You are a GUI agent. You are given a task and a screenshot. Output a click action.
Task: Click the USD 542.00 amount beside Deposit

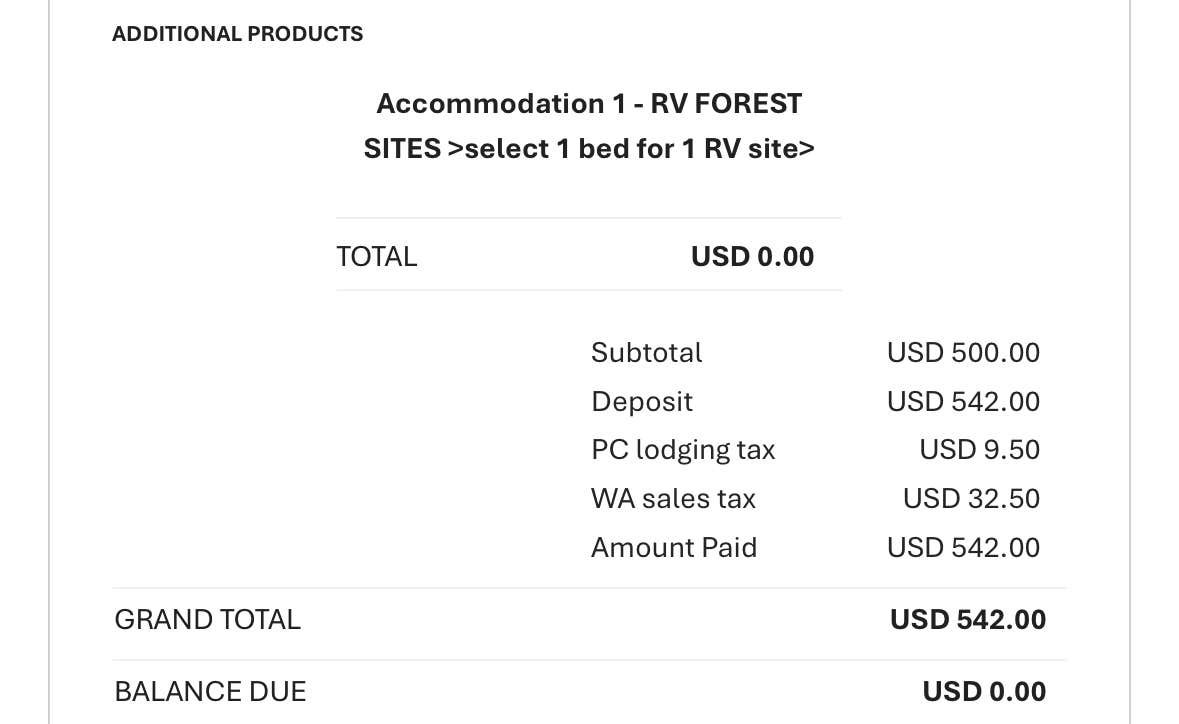tap(963, 402)
